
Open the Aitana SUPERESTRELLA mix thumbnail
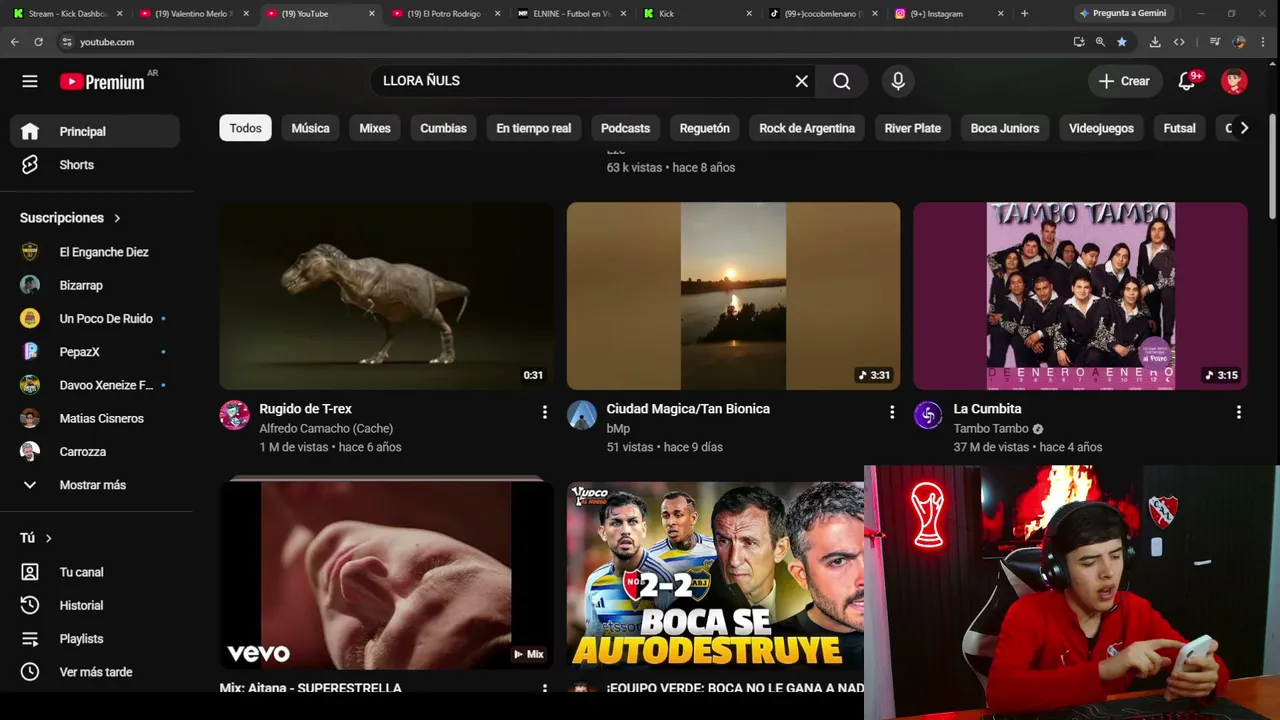tap(386, 575)
